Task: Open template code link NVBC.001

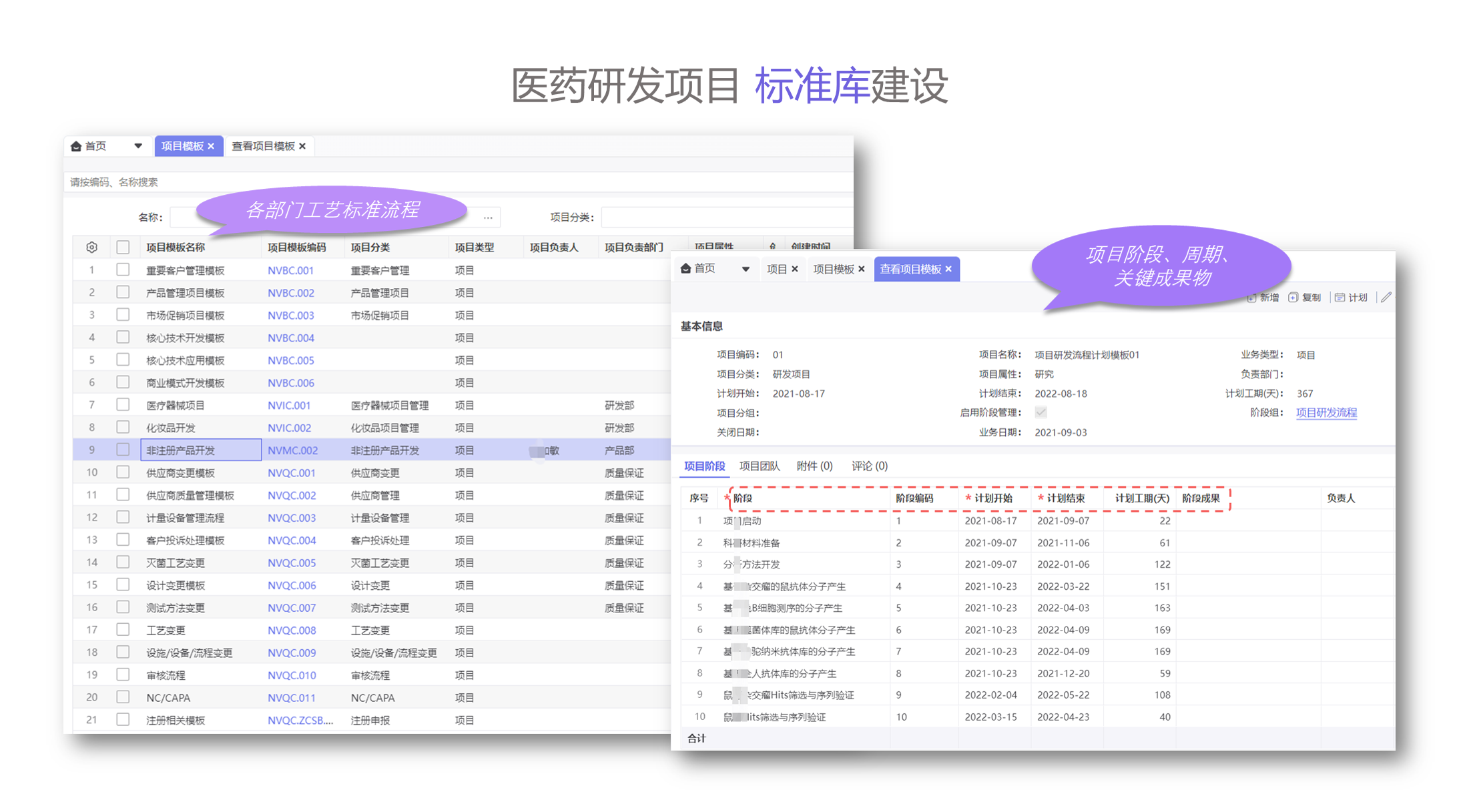Action: pos(290,270)
